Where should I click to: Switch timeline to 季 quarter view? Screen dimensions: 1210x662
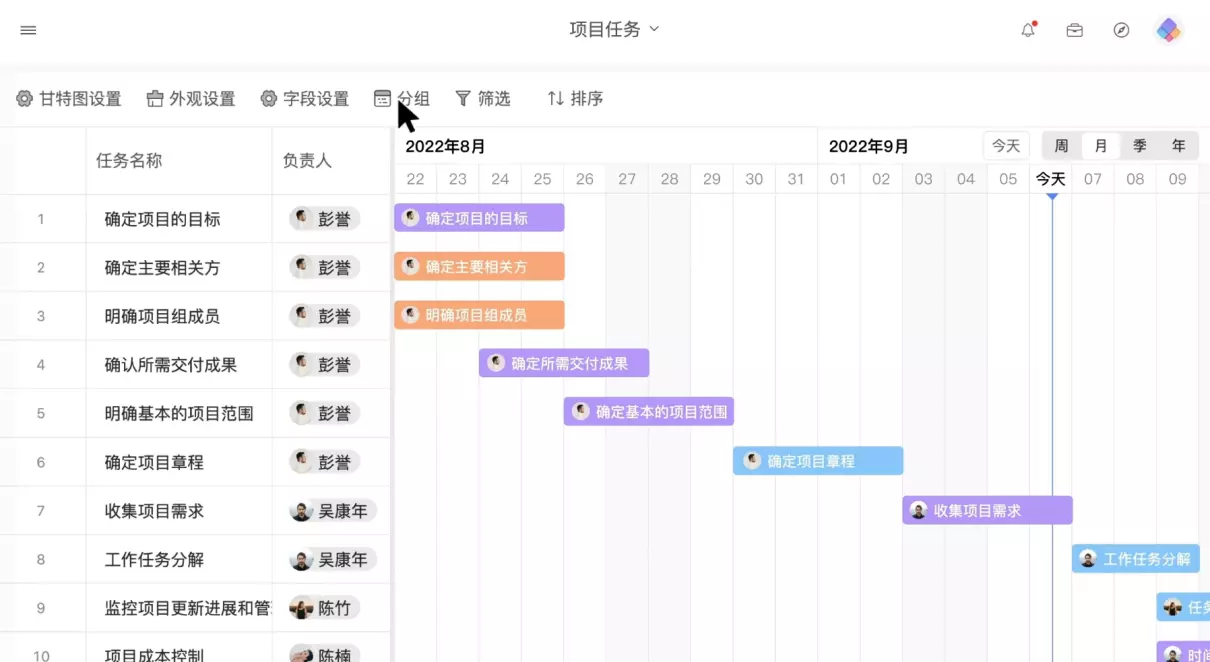[x=1139, y=146]
